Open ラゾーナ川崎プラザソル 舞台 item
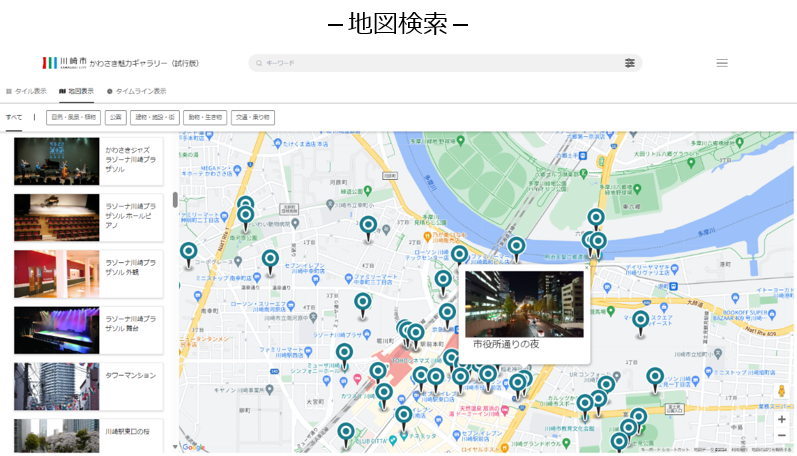The image size is (797, 456). pyautogui.click(x=88, y=330)
